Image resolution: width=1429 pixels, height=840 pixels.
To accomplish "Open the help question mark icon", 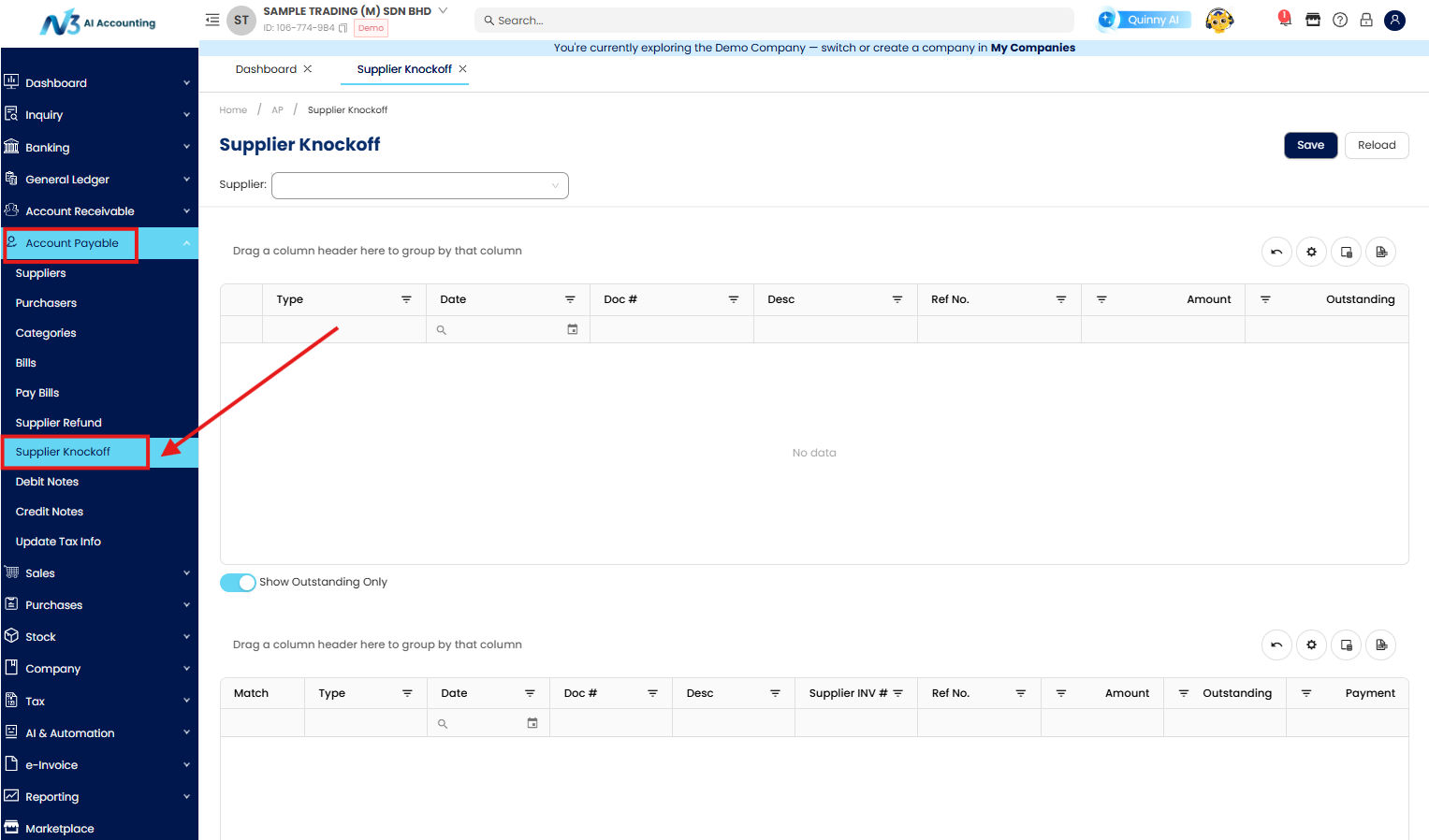I will [x=1340, y=20].
